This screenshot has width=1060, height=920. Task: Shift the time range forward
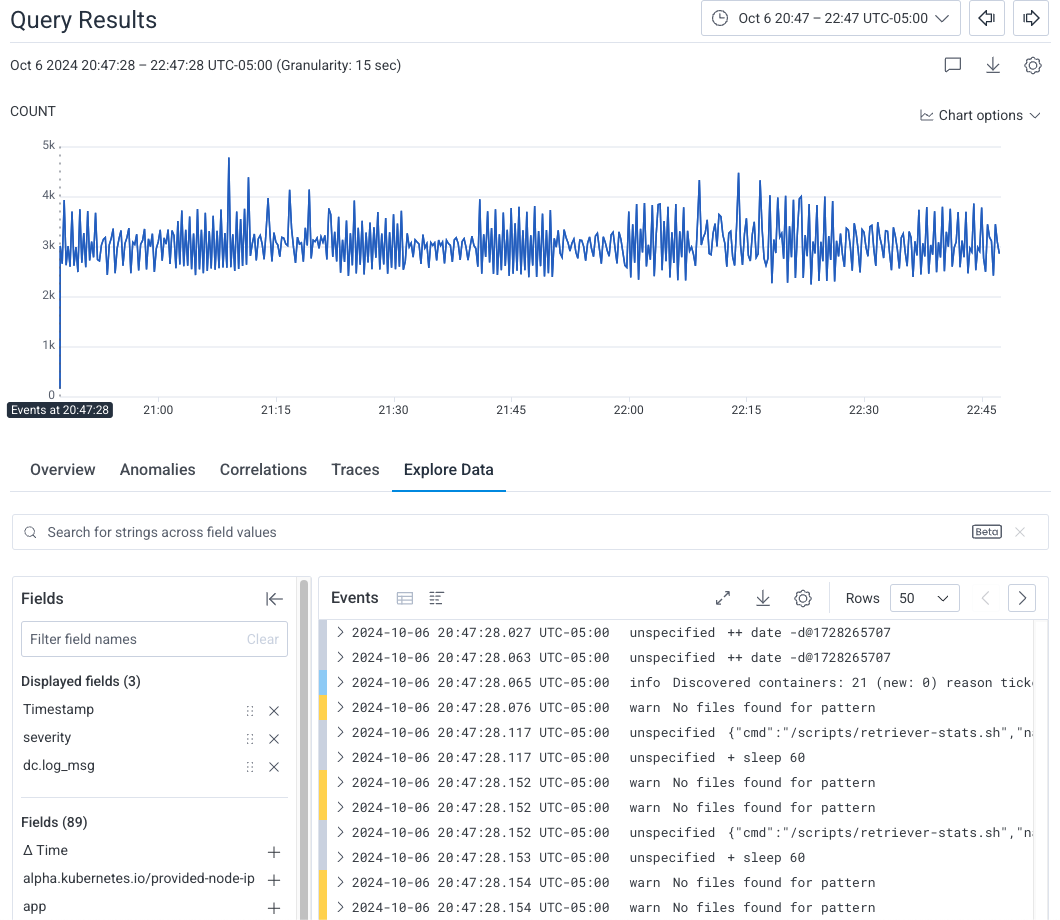tap(1031, 18)
